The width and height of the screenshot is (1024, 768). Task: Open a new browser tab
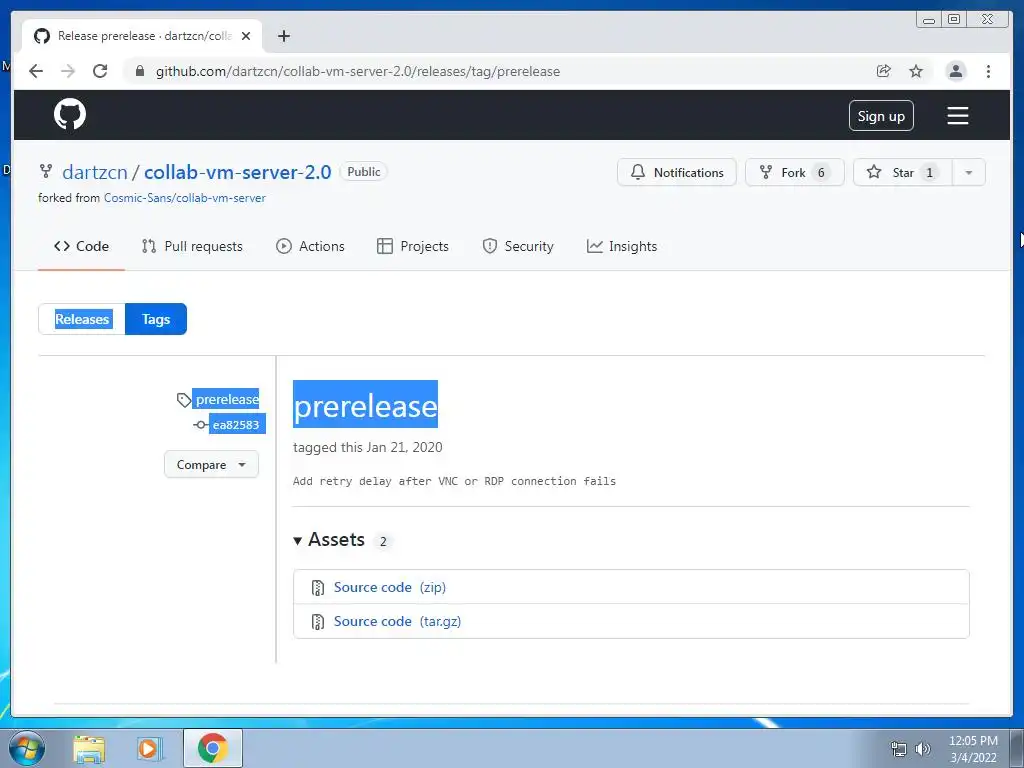click(x=283, y=36)
